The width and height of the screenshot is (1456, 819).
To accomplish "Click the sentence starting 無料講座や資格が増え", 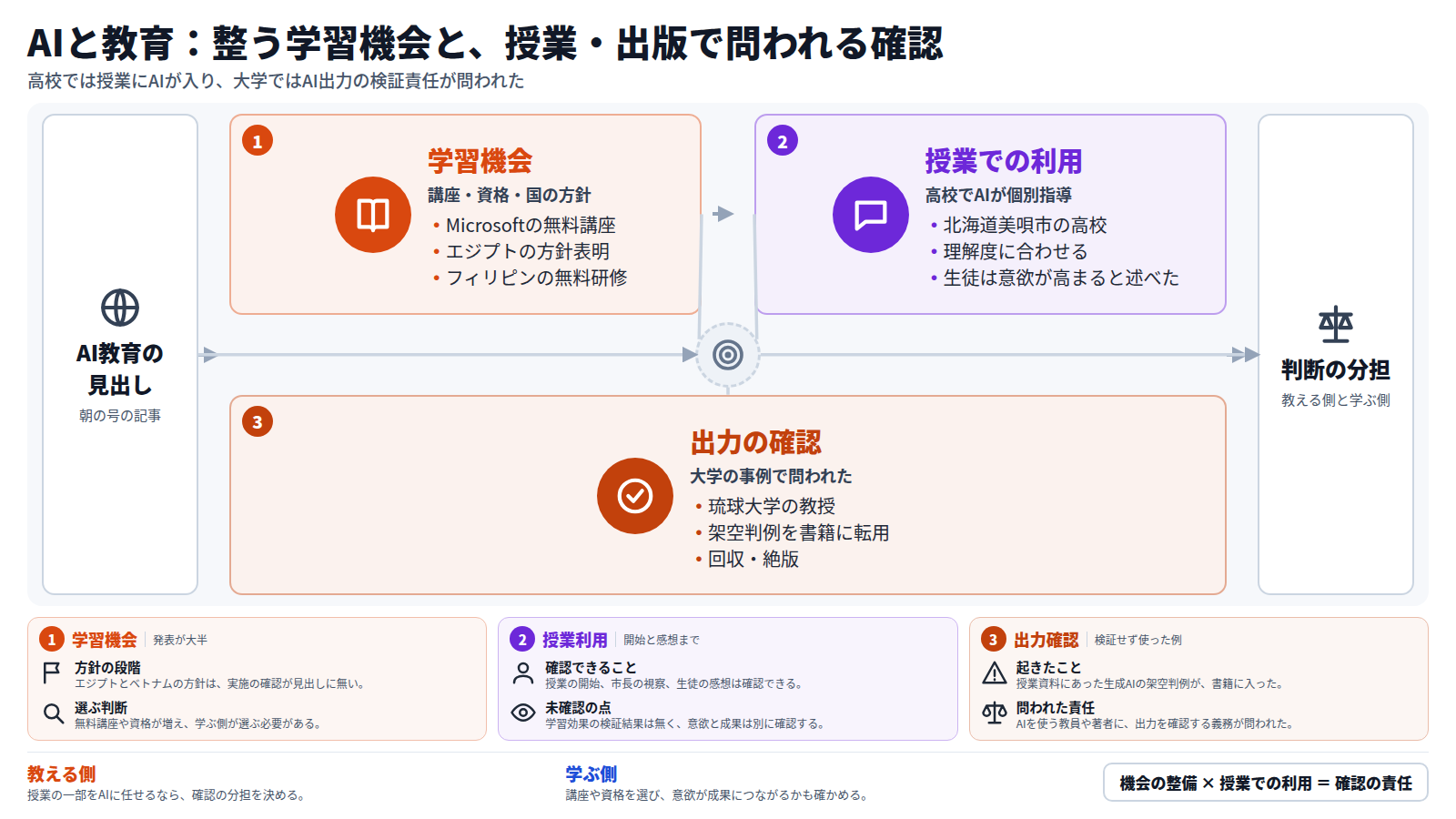I will click(198, 723).
